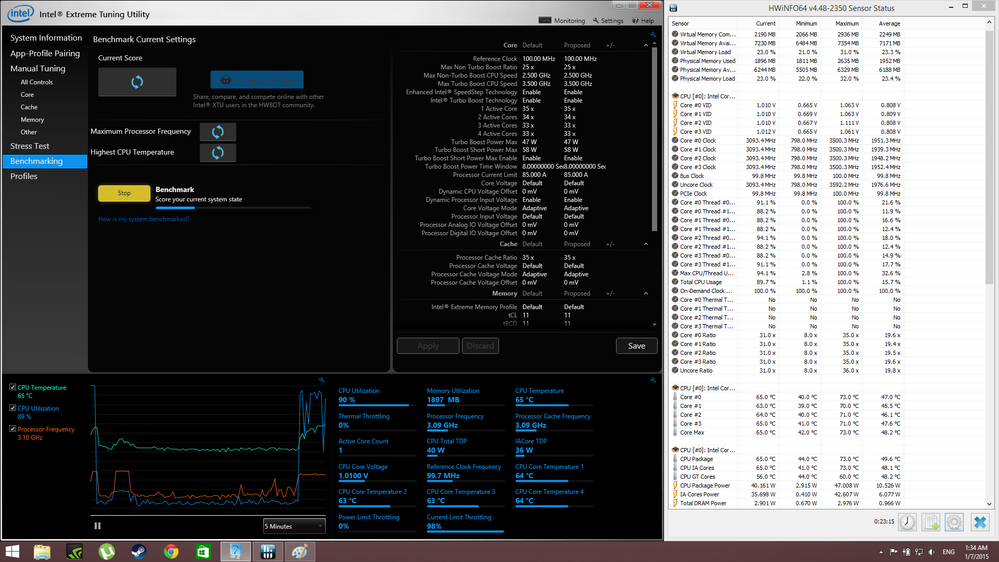
Task: Open All Controls under Manual Tuning
Action: pyautogui.click(x=36, y=82)
